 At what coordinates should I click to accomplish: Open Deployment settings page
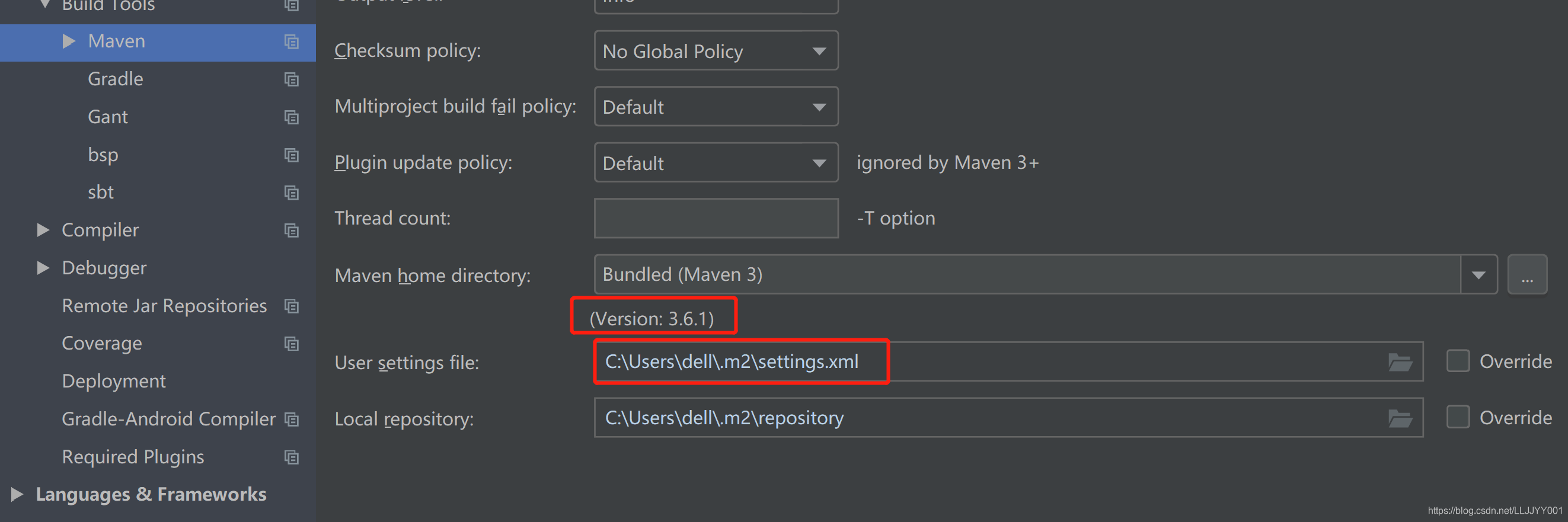(x=113, y=381)
